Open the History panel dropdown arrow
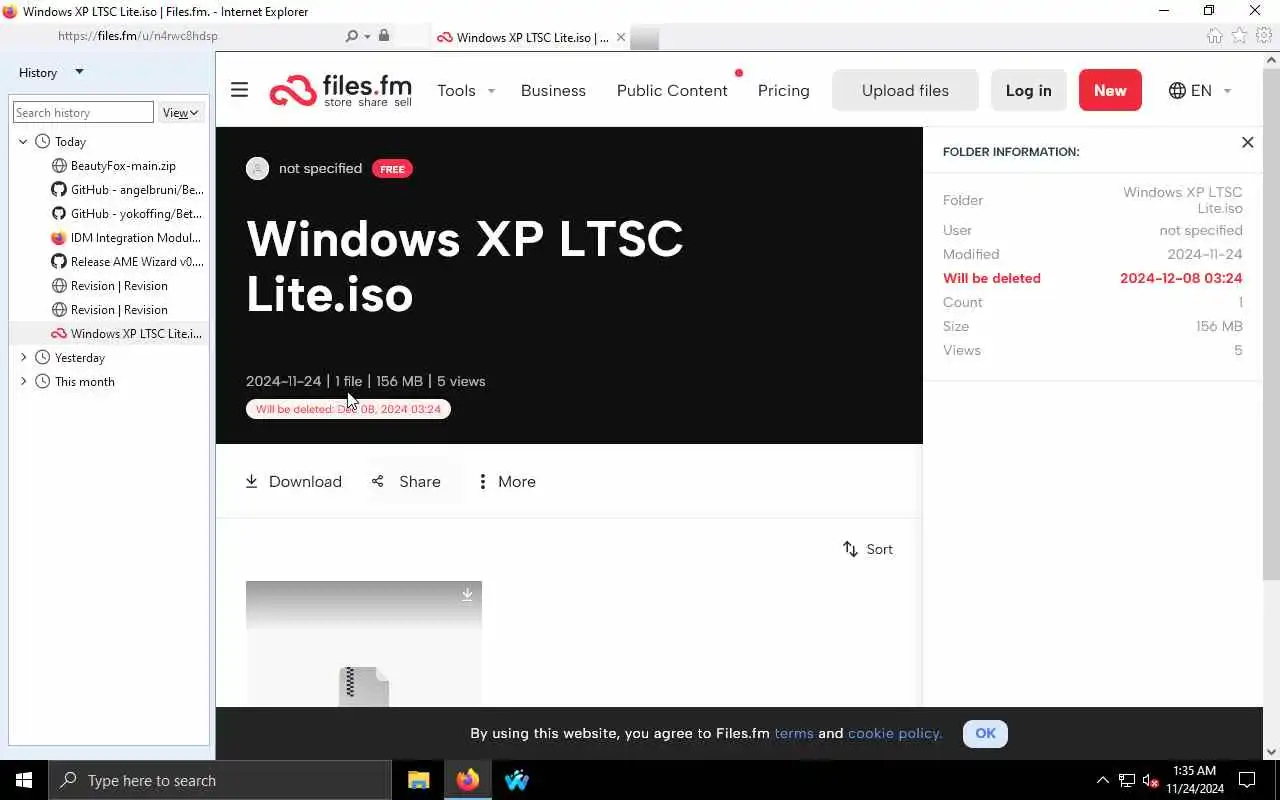The height and width of the screenshot is (800, 1280). (79, 72)
